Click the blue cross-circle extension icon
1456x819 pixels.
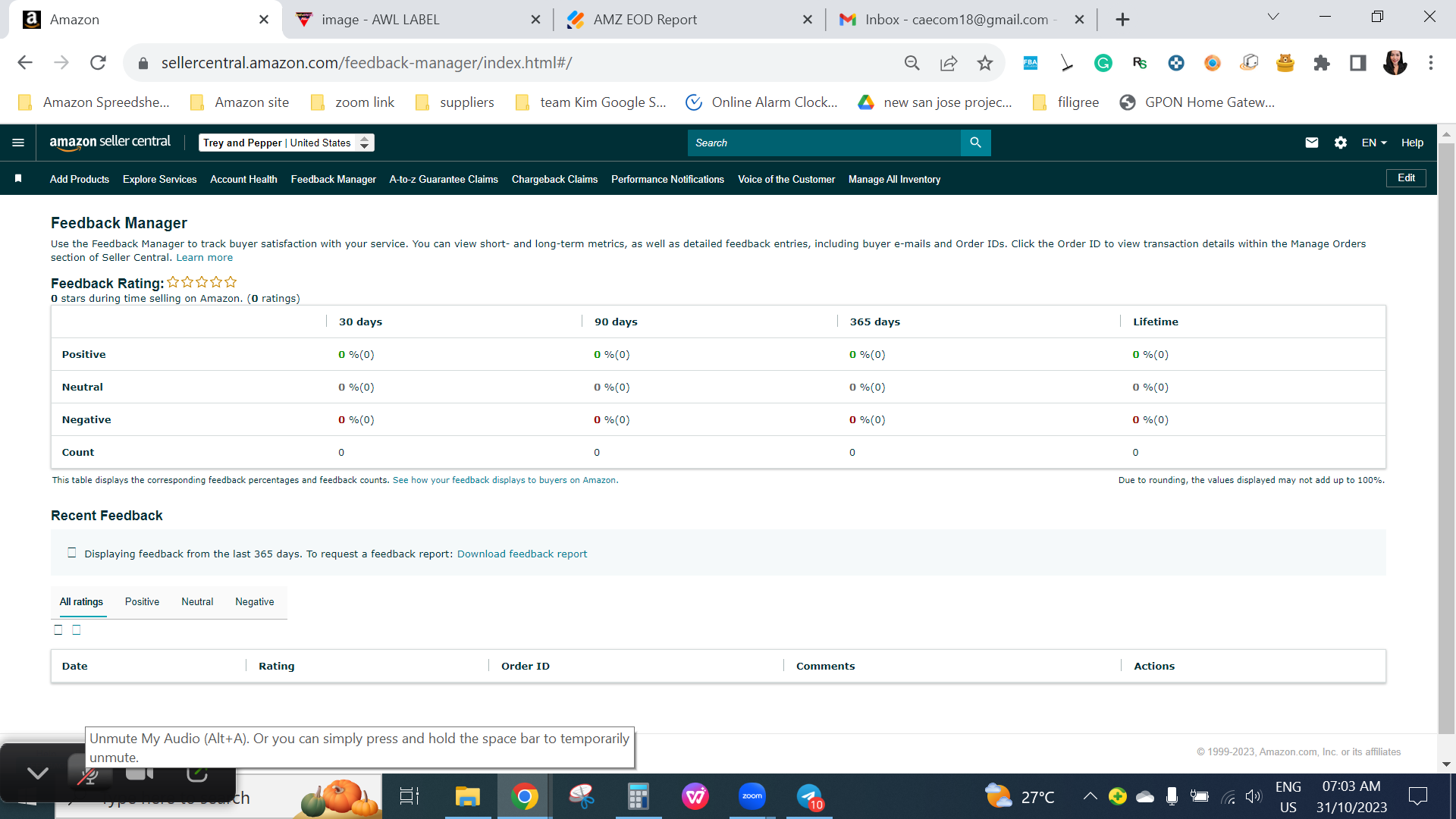[1176, 63]
